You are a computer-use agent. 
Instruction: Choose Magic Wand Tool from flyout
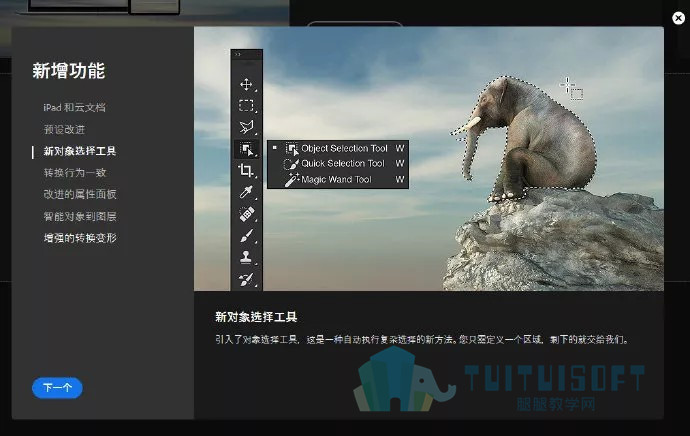pyautogui.click(x=338, y=180)
